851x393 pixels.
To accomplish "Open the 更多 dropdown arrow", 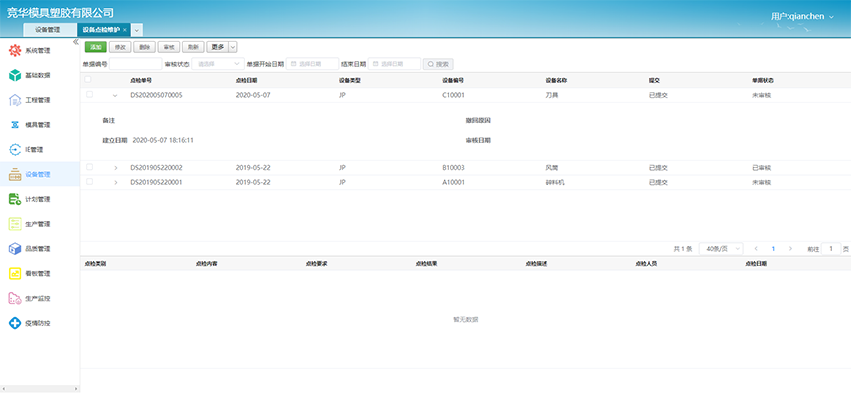I will 233,47.
